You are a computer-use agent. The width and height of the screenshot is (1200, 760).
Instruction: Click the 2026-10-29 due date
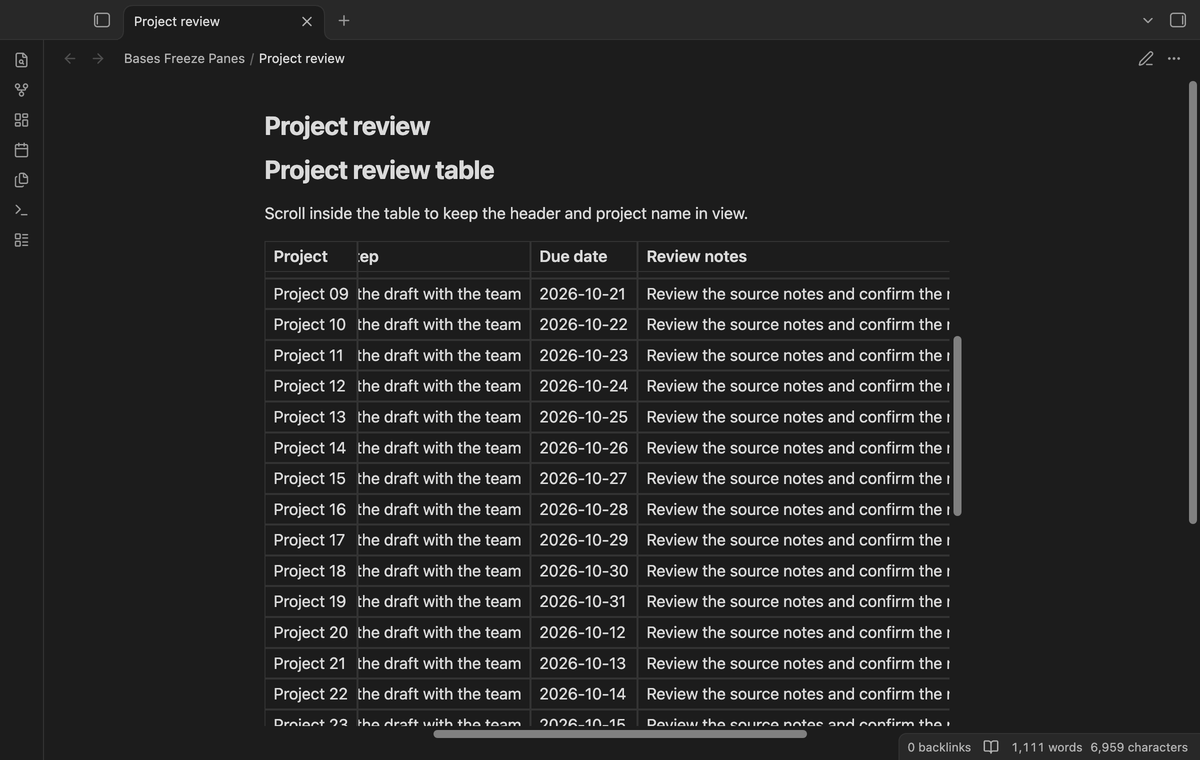coord(584,540)
